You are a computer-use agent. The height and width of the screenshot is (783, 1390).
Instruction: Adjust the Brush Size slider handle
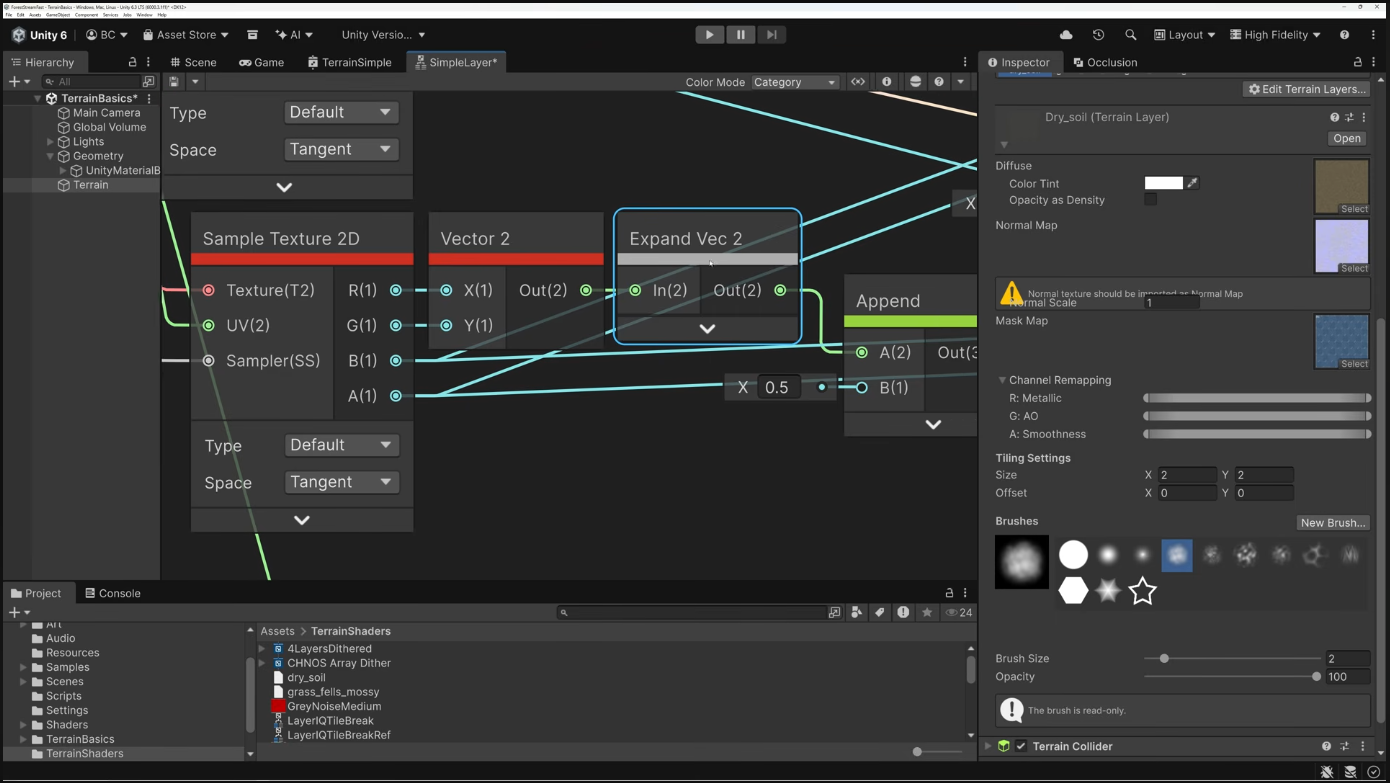(x=1164, y=659)
